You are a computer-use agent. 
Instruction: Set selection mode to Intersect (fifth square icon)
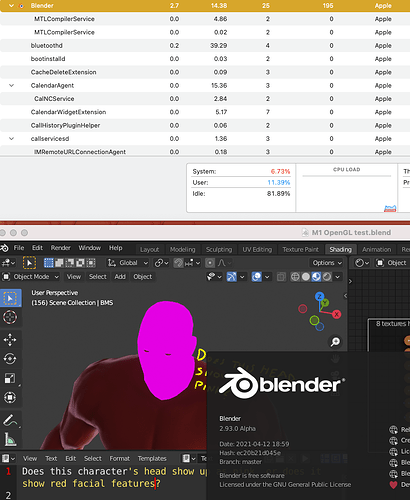(91, 263)
